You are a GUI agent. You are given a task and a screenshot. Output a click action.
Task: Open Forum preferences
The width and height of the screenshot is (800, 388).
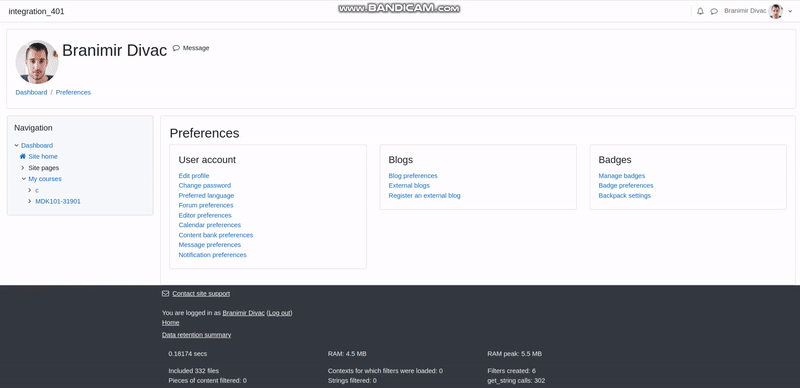pos(206,205)
